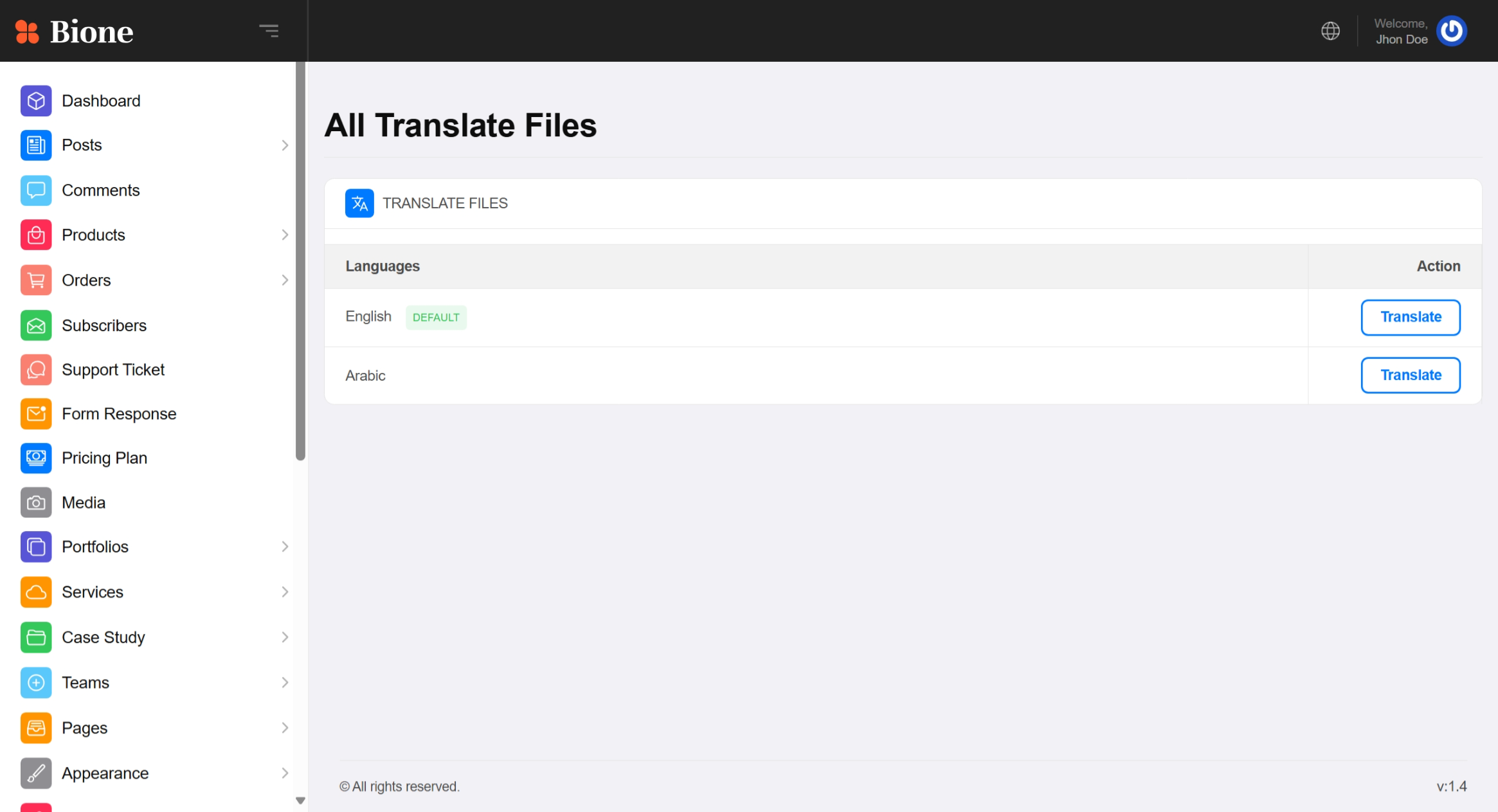Open language selector globe icon

[x=1330, y=31]
